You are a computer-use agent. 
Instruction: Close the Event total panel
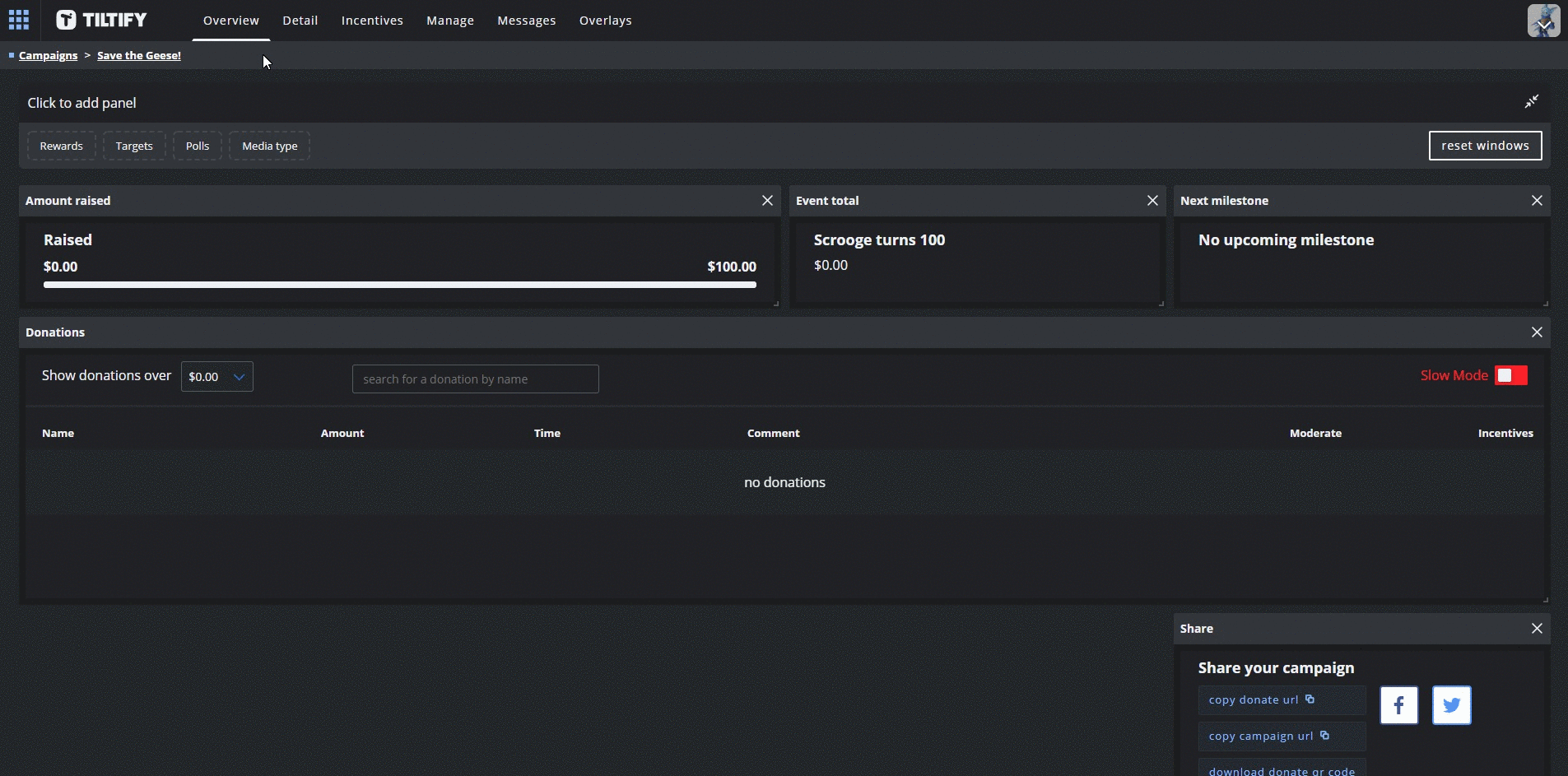pyautogui.click(x=1152, y=201)
